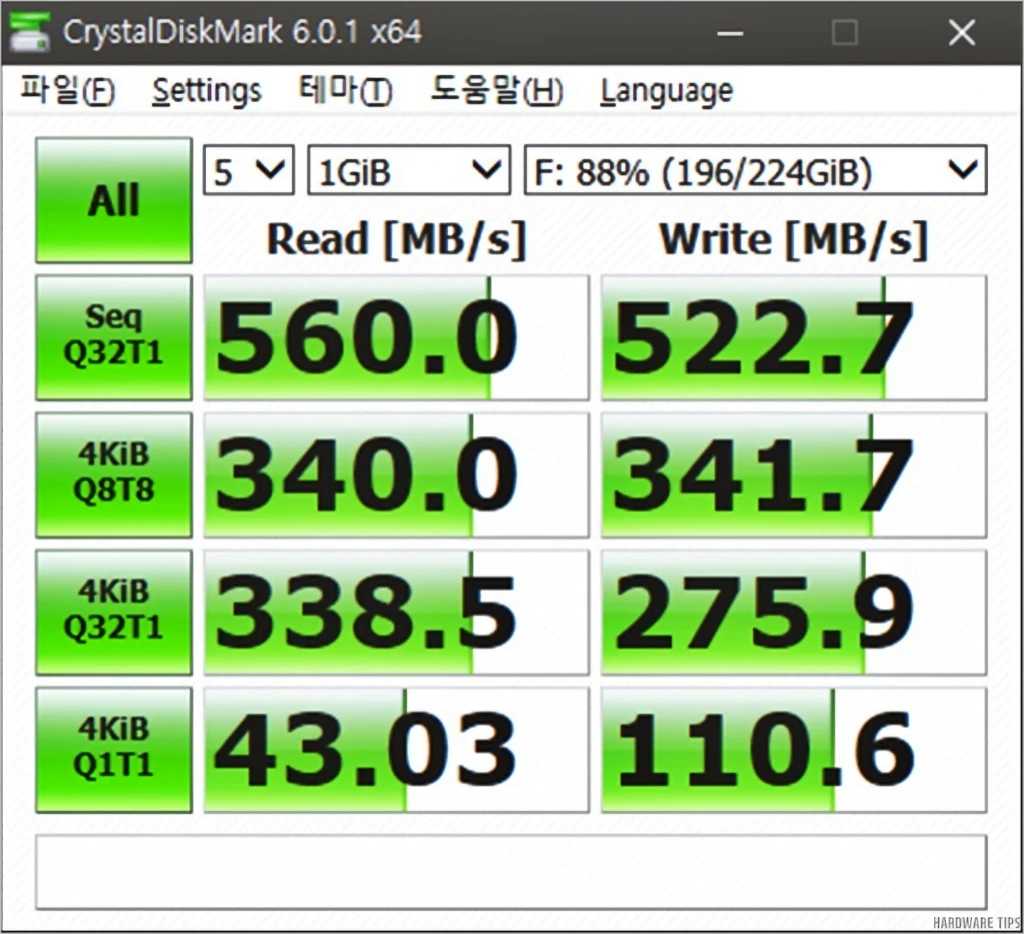Expand the test count dropdown showing 5
The image size is (1024, 934).
coord(249,170)
